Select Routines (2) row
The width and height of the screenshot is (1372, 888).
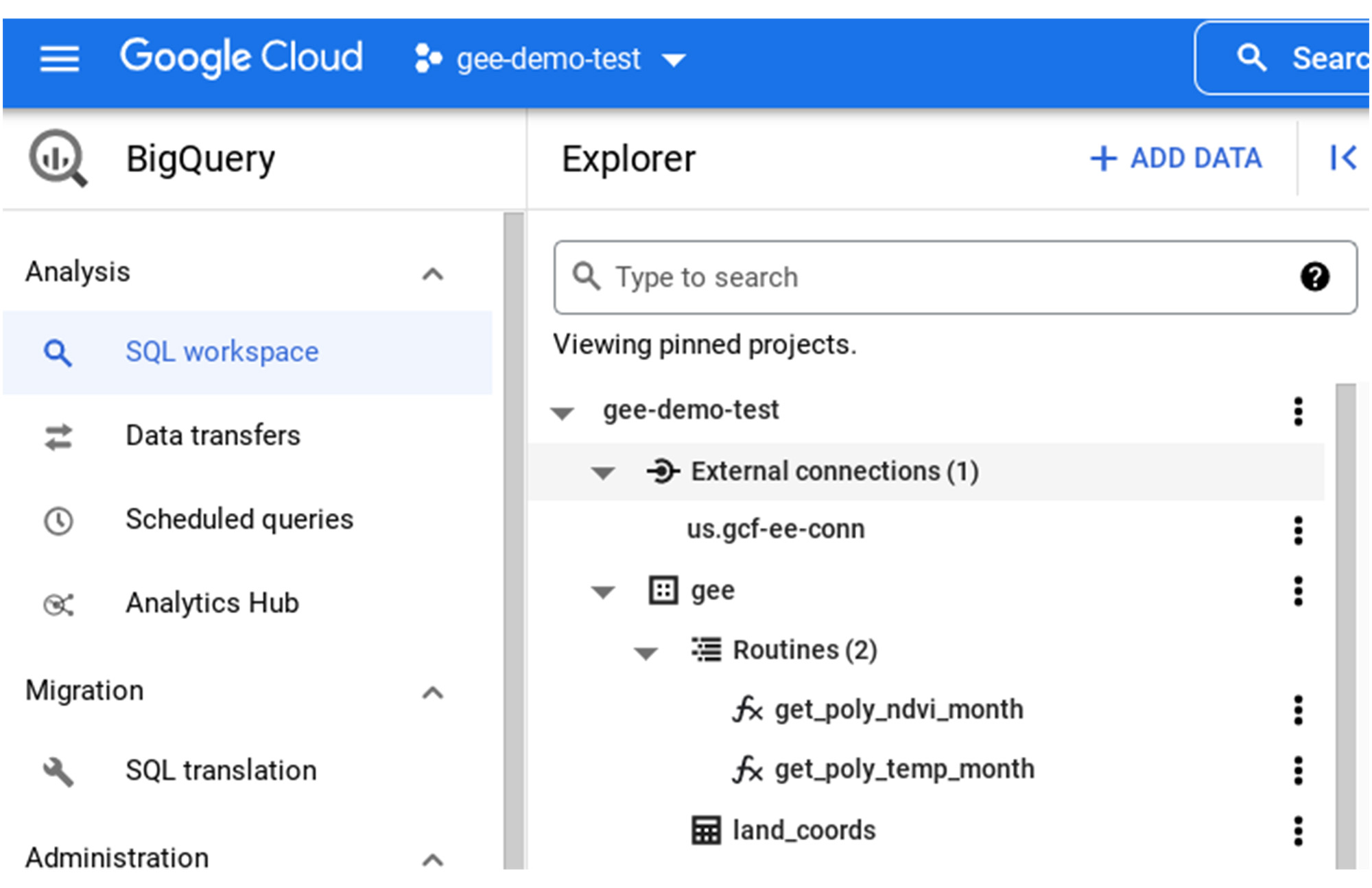(805, 650)
